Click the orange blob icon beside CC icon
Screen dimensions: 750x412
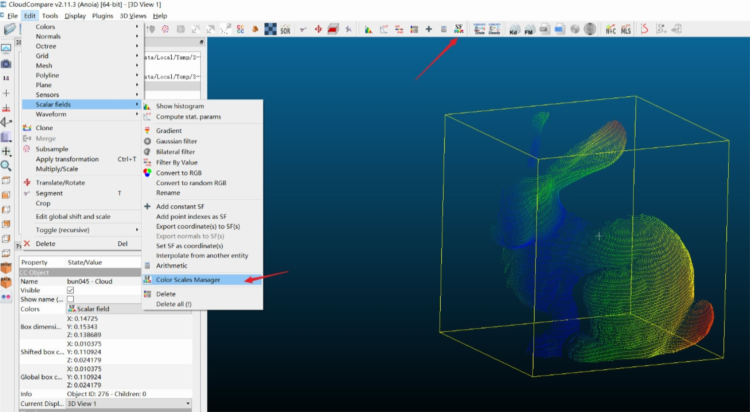tap(255, 30)
